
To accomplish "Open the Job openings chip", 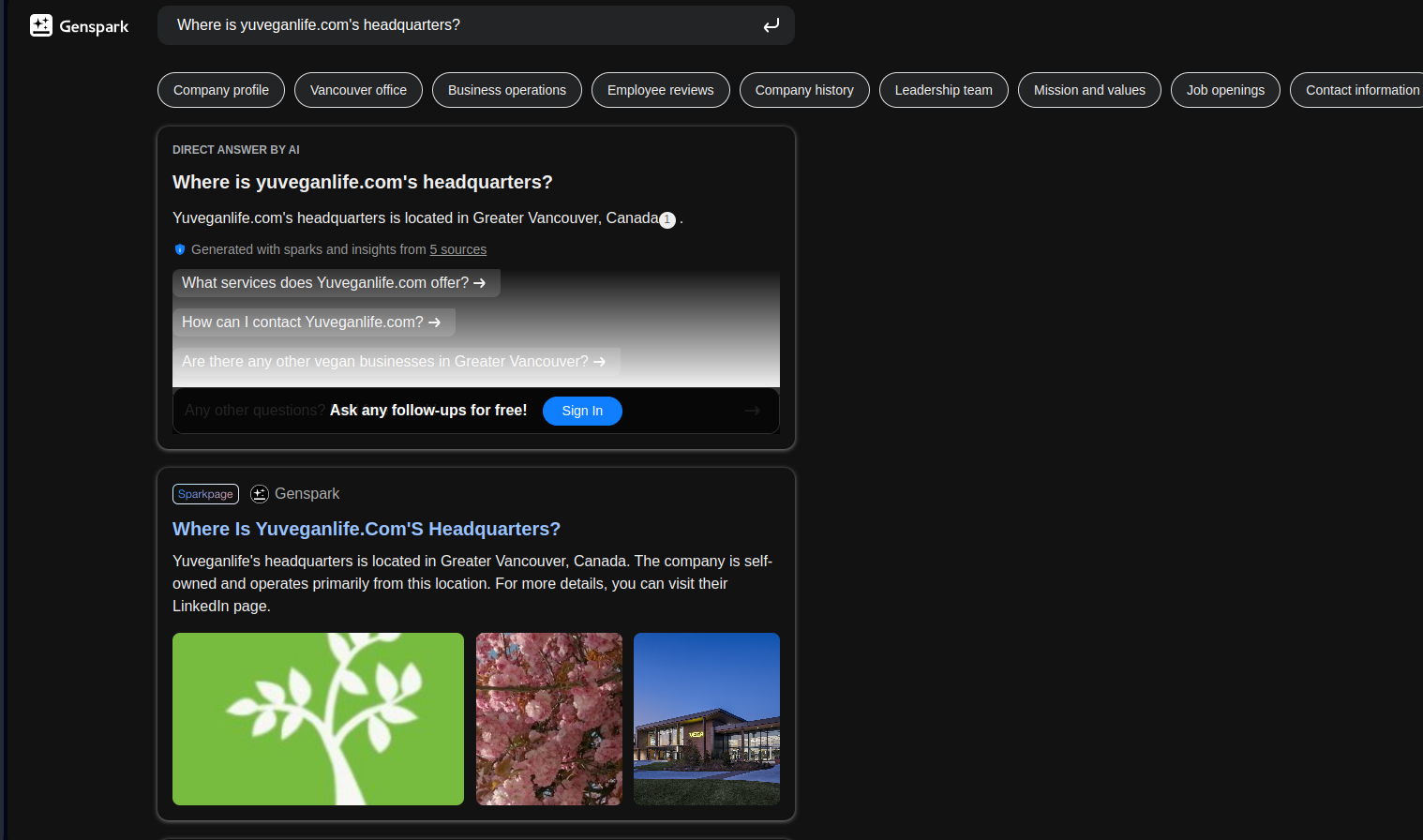I will 1225,90.
